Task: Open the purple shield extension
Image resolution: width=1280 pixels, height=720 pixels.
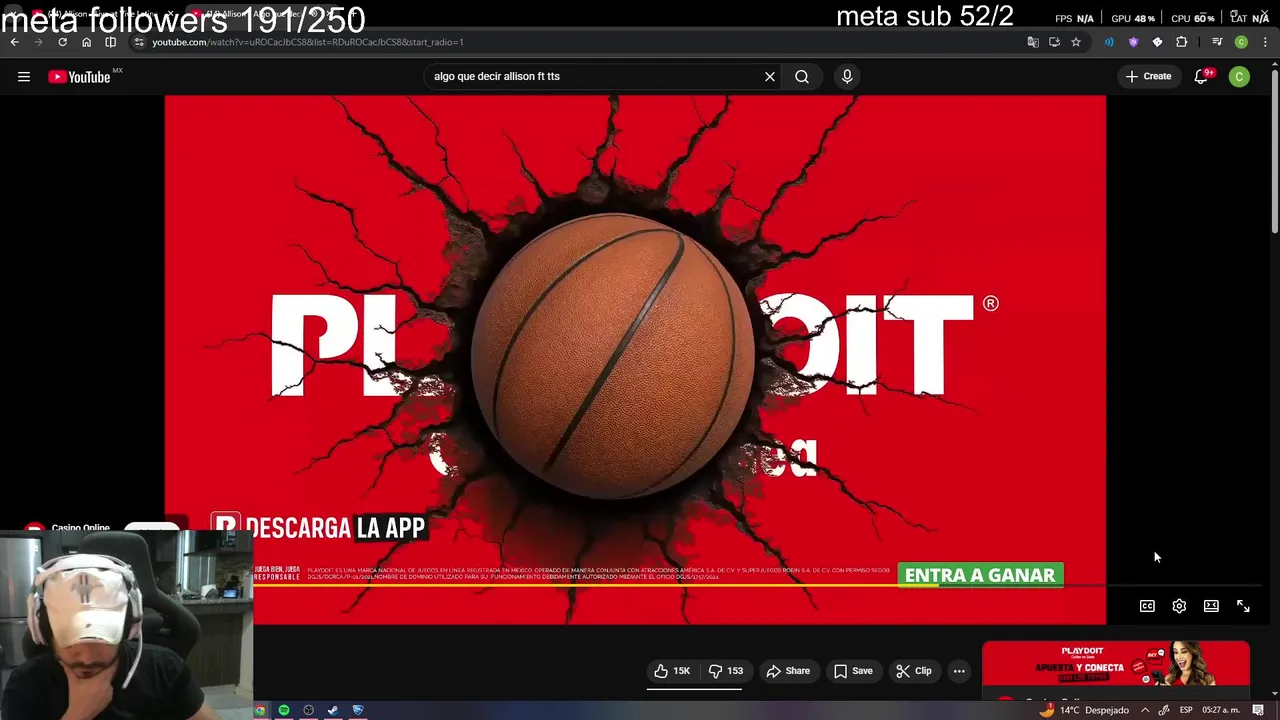Action: [x=1133, y=42]
